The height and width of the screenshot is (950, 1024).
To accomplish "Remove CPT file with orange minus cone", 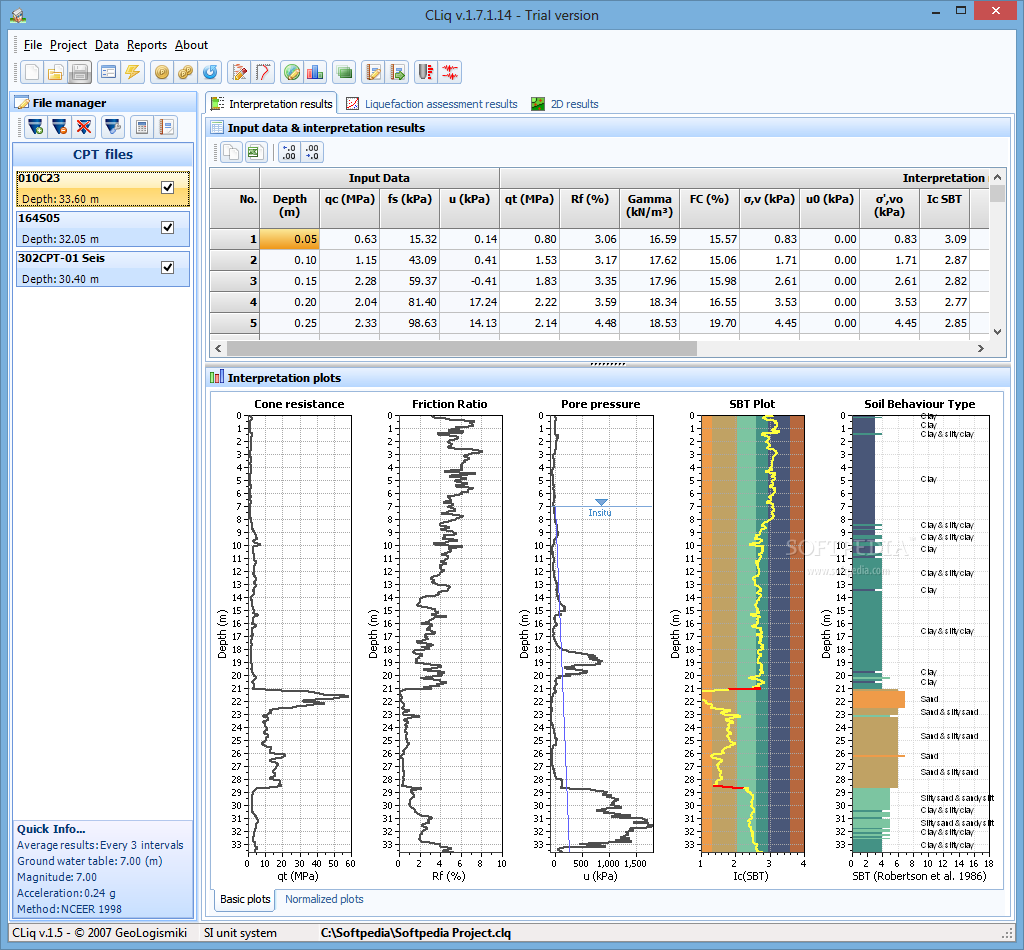I will tap(60, 127).
